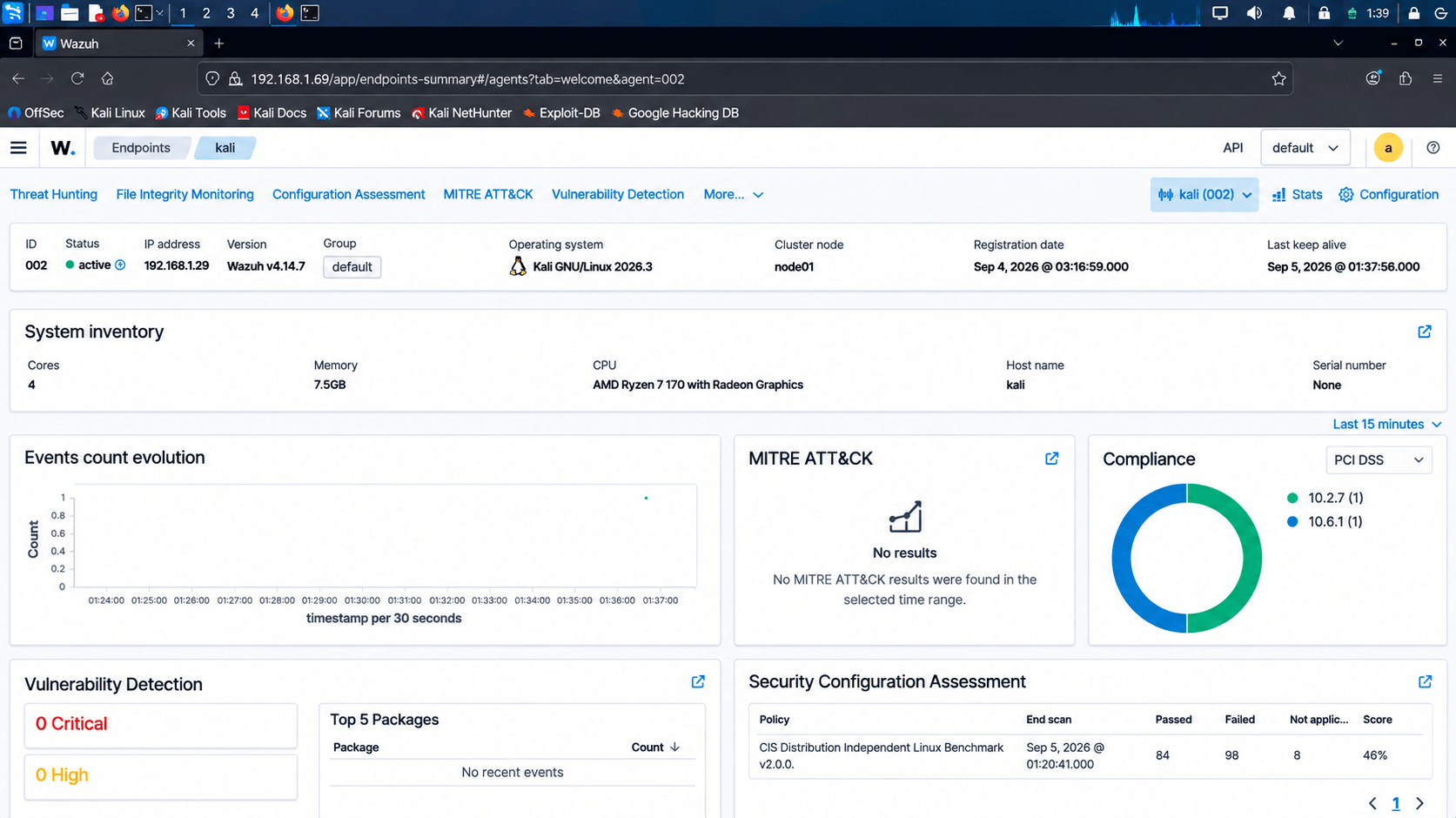This screenshot has height=818, width=1456.
Task: Bookmark page with the star icon
Action: click(1278, 79)
